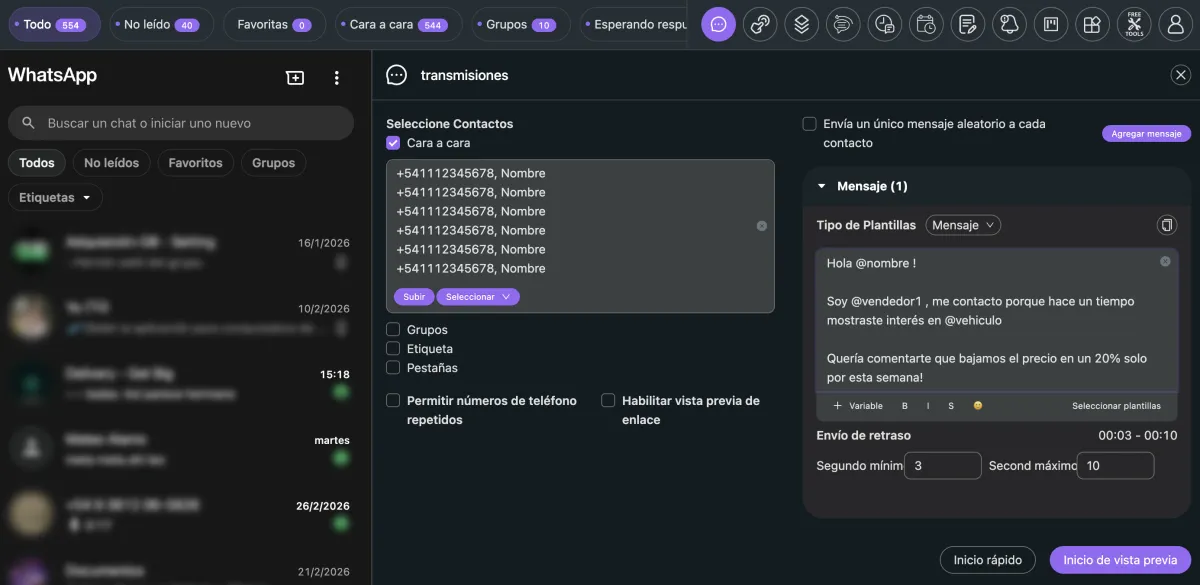Select the Todo 554 tab
The width and height of the screenshot is (1200, 585).
point(54,24)
